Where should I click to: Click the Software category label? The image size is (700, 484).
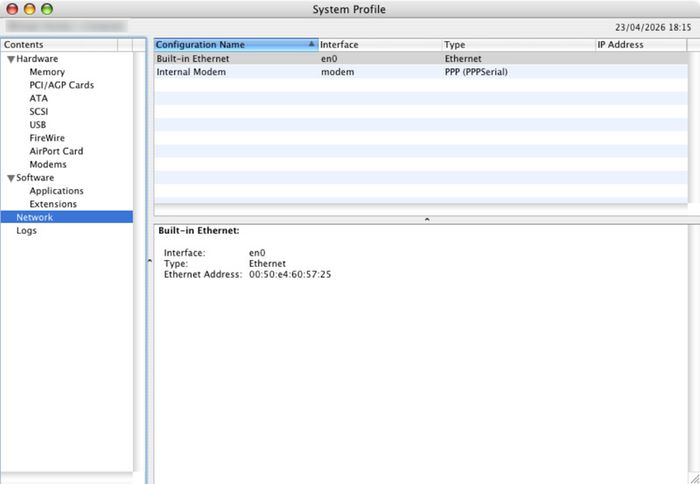(35, 178)
